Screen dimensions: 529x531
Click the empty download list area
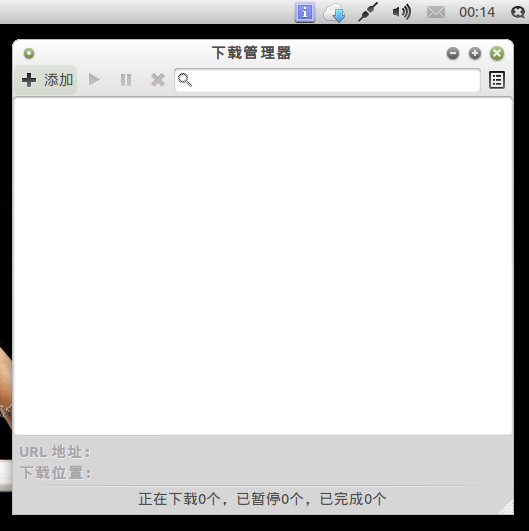[x=263, y=266]
